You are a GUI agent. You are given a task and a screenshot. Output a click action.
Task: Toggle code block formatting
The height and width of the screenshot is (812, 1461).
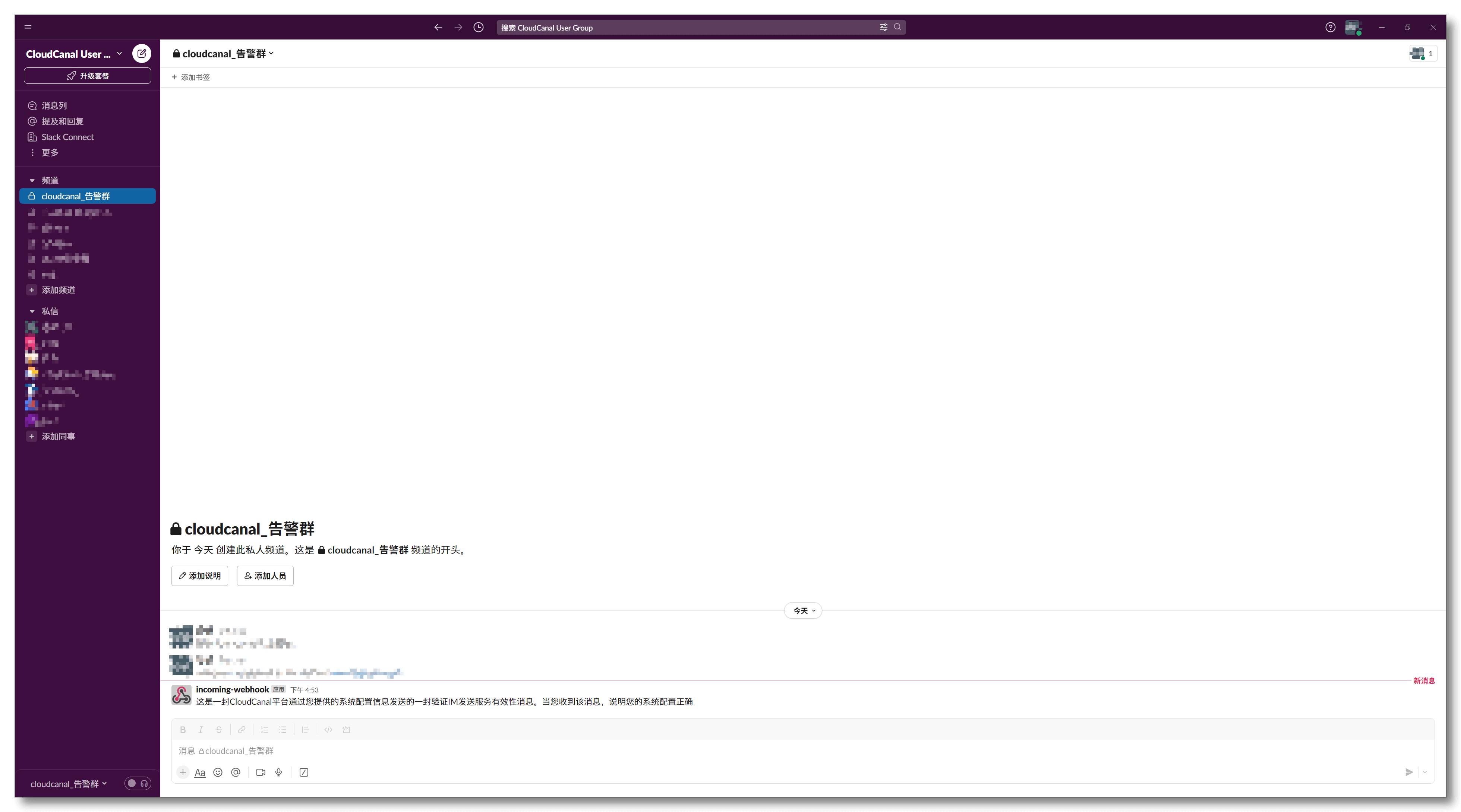pyautogui.click(x=347, y=730)
